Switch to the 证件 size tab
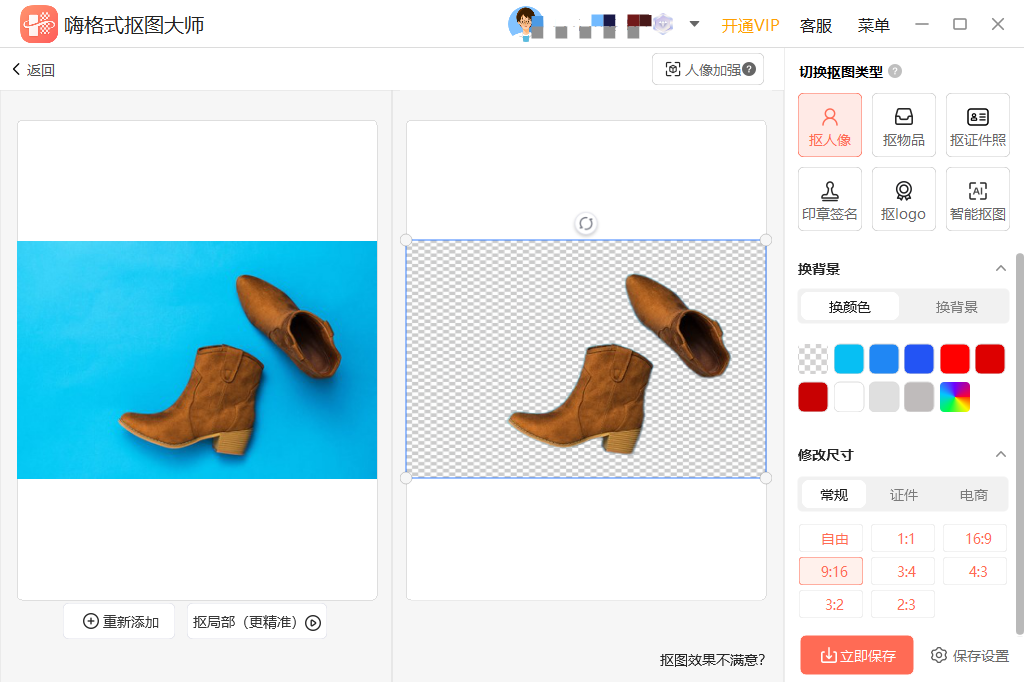1024x682 pixels. pyautogui.click(x=904, y=495)
